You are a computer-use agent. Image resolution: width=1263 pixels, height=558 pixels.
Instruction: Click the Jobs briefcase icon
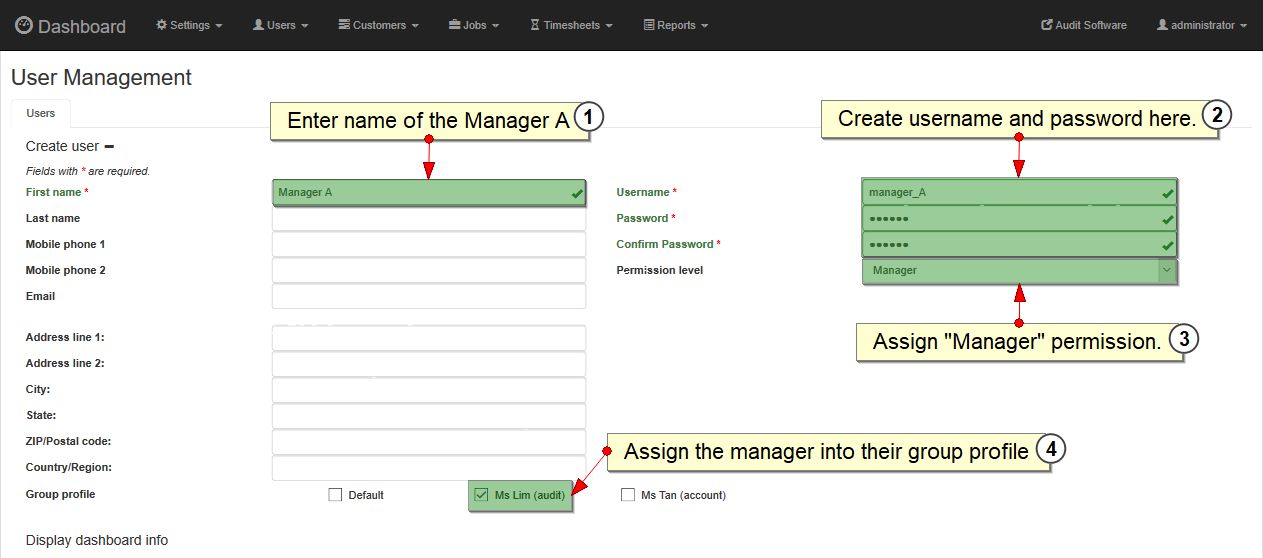(454, 25)
